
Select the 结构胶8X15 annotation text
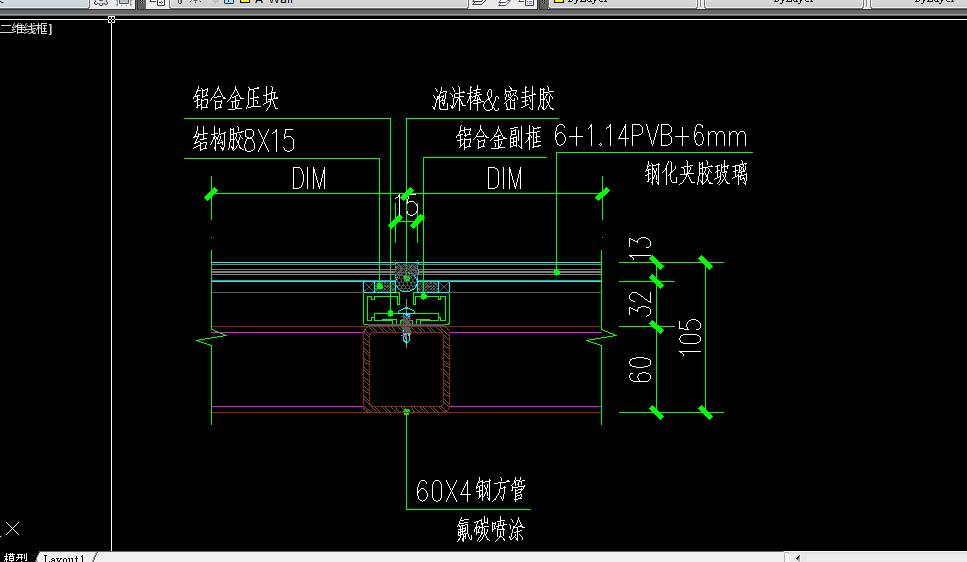[244, 140]
